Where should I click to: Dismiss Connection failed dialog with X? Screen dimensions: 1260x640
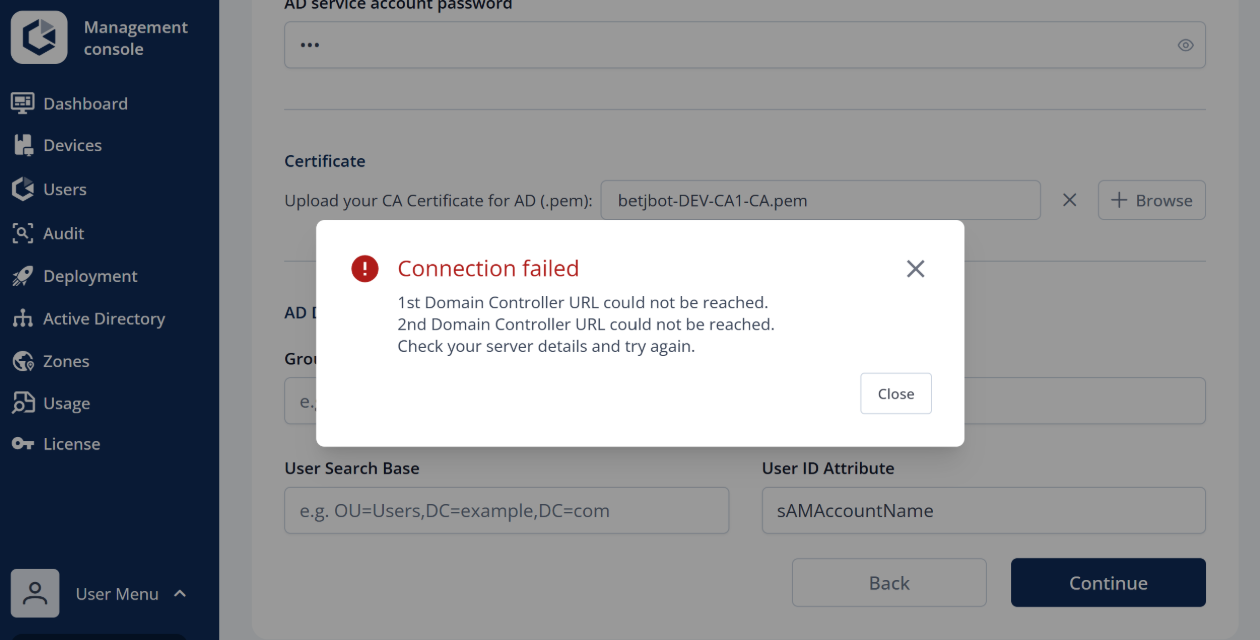point(915,269)
